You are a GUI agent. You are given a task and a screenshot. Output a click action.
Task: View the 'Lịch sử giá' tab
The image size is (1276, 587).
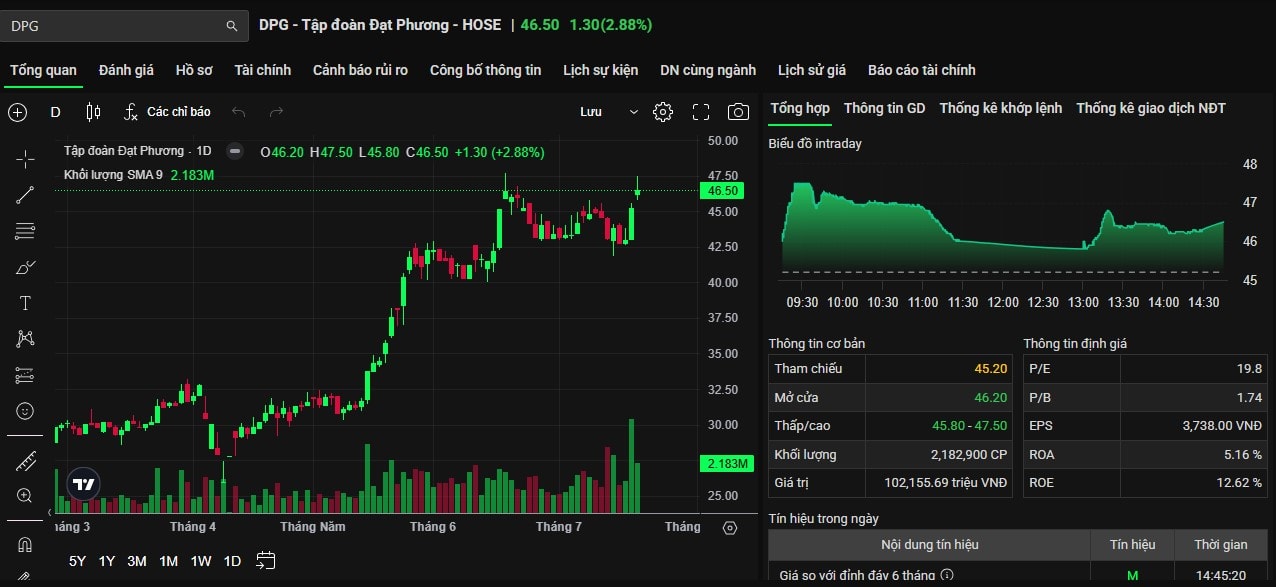pos(812,70)
